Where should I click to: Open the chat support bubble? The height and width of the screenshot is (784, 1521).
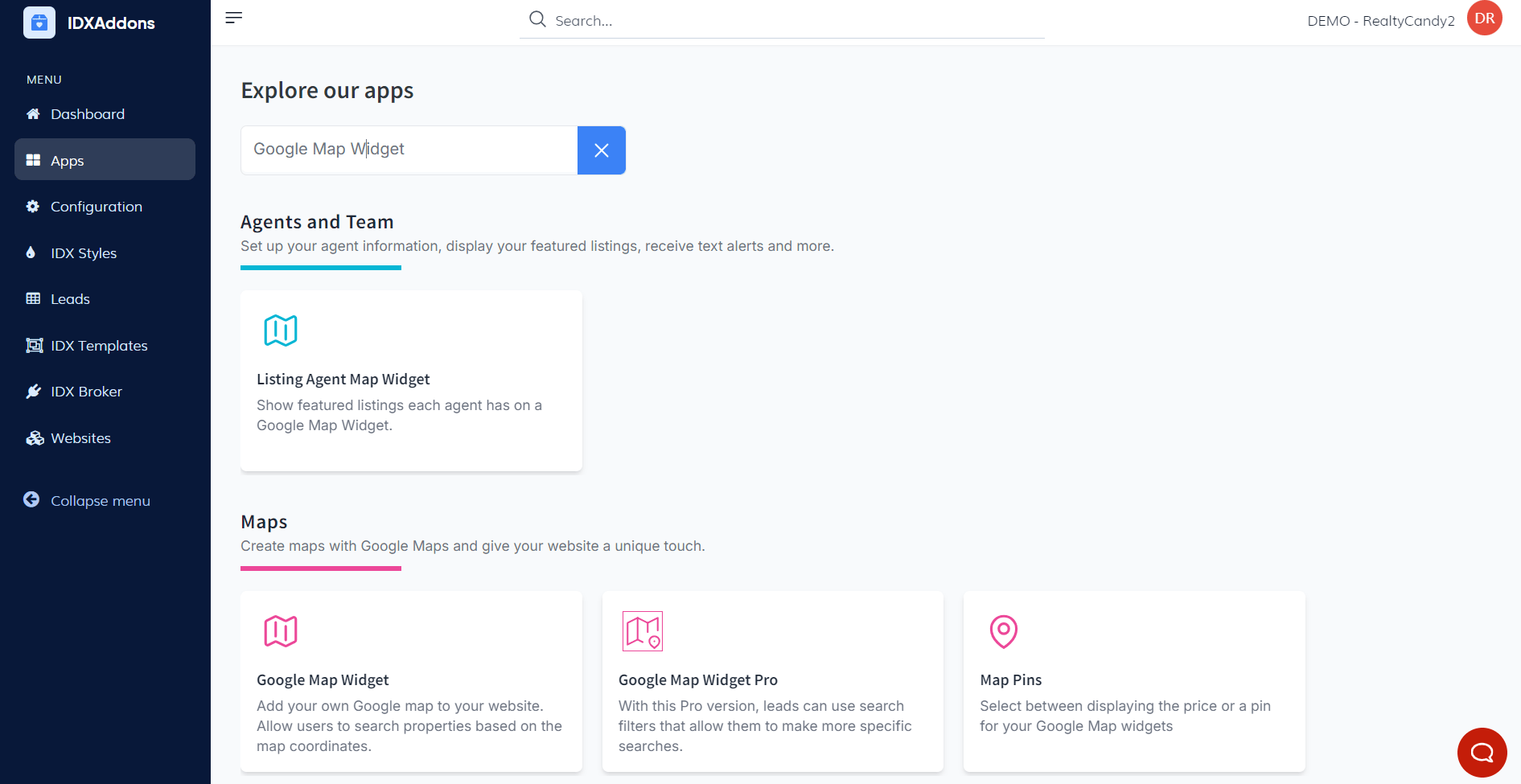point(1482,752)
